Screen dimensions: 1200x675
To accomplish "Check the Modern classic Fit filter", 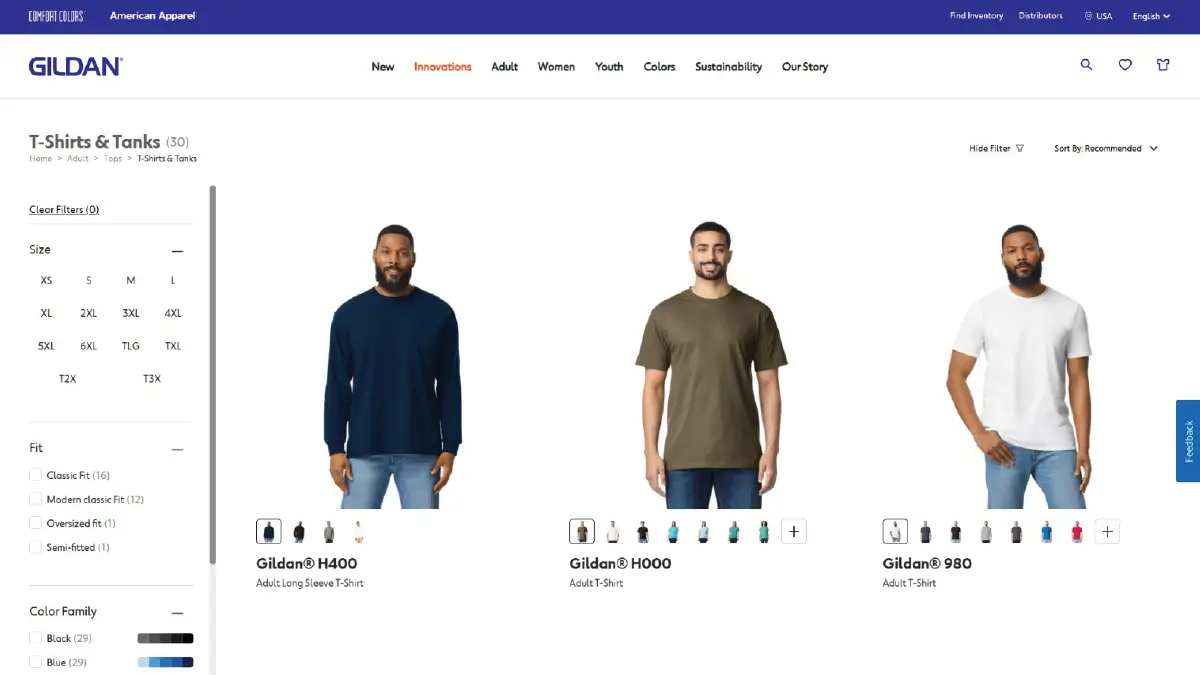I will [36, 499].
